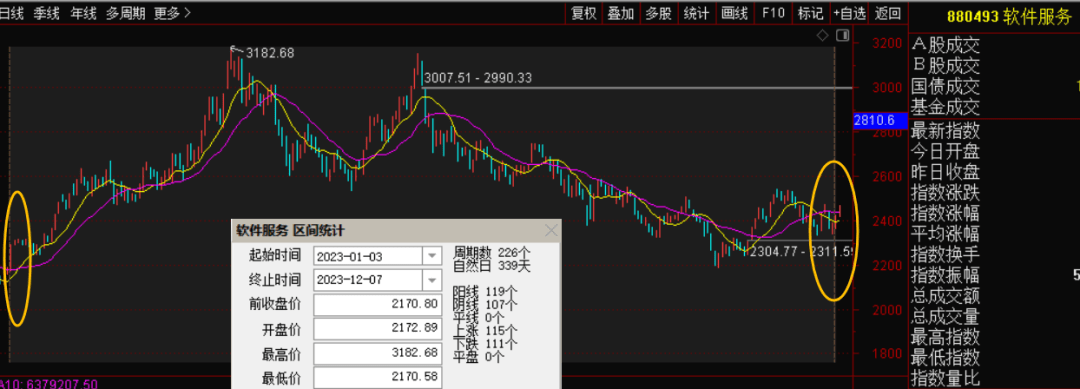Toggle the panel layout icon near the price axis
1080x389 pixels.
click(x=842, y=35)
